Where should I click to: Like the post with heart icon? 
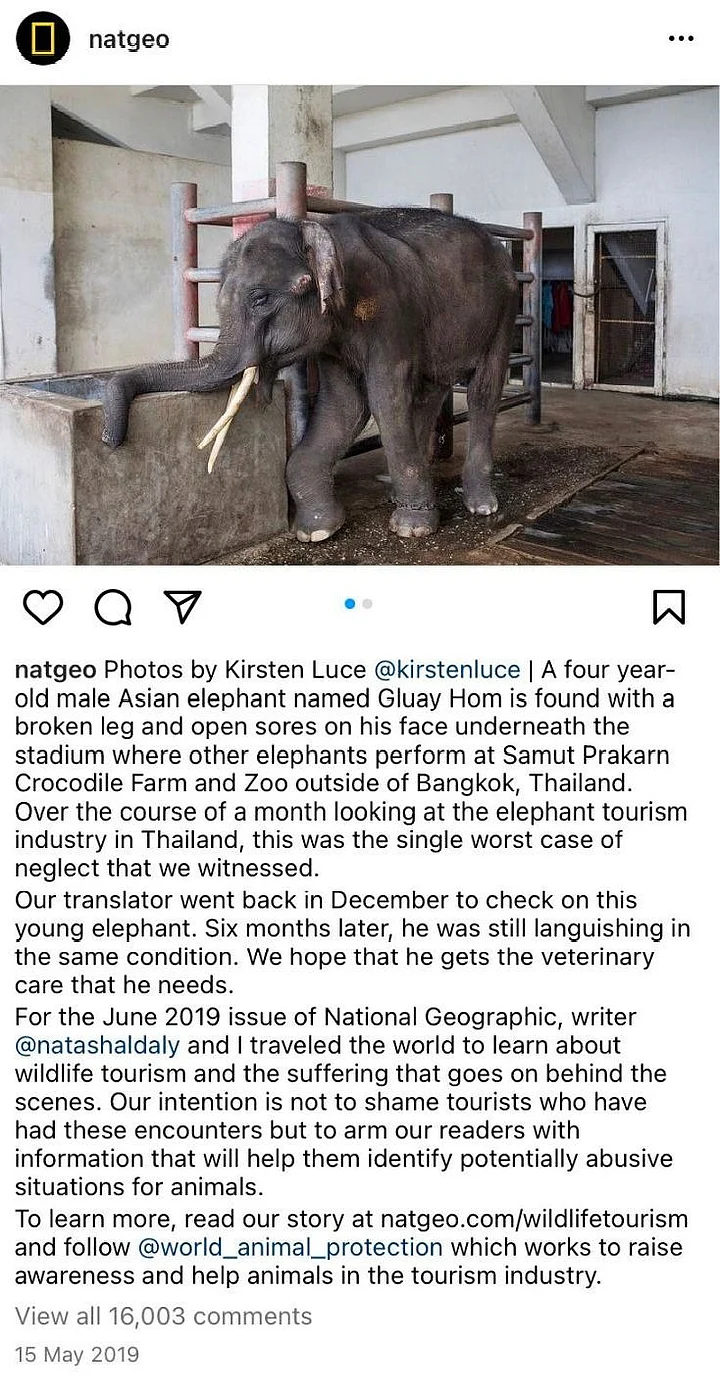click(43, 606)
